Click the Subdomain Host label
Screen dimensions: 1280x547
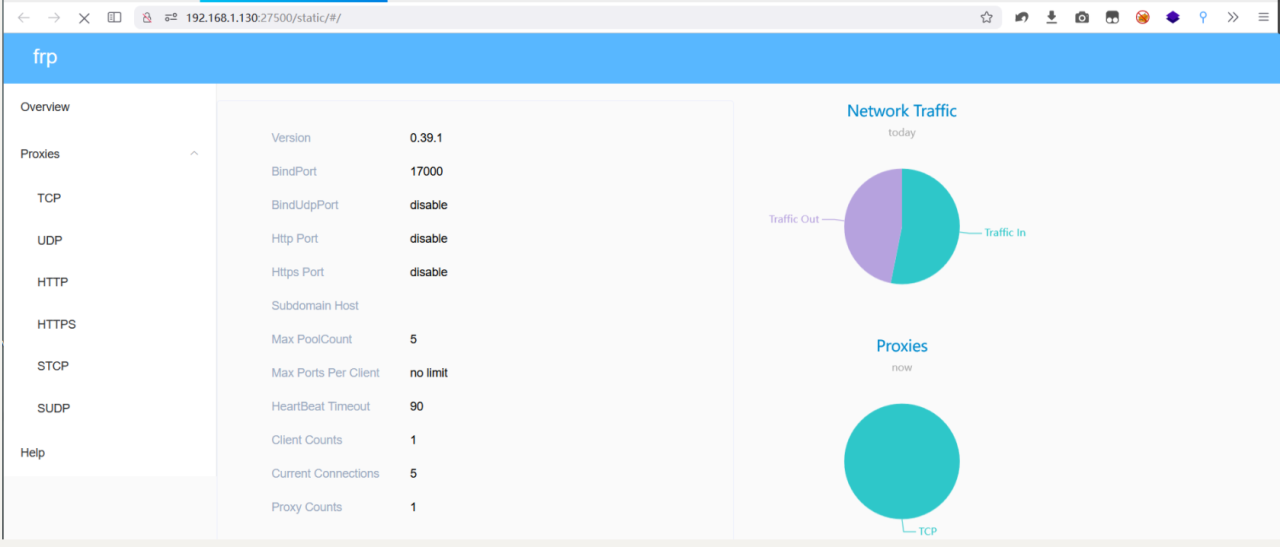click(315, 306)
